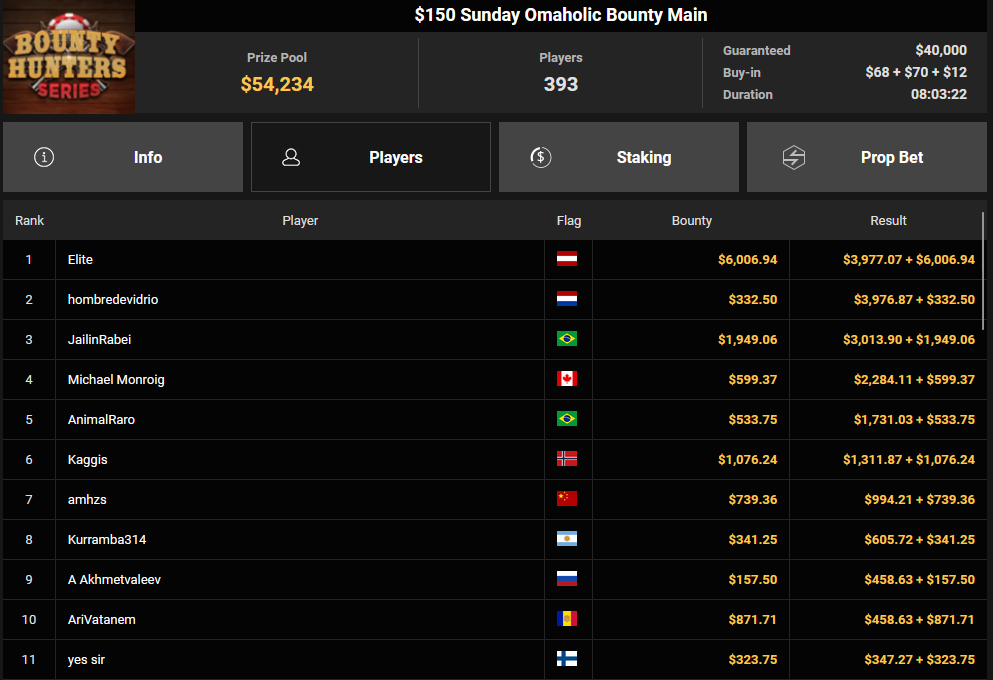Select the Kurramba314 player entry
Image resolution: width=993 pixels, height=680 pixels.
(106, 539)
